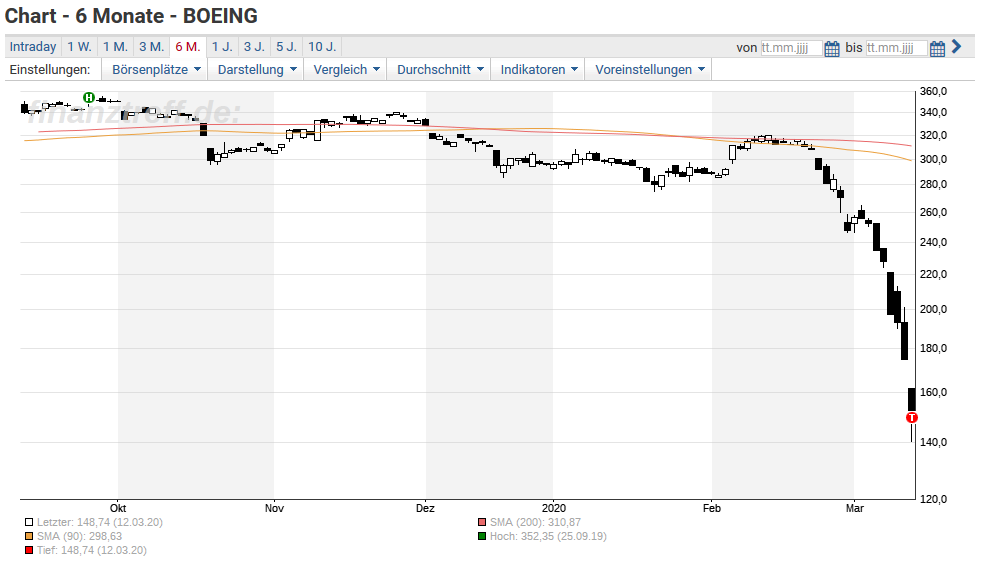Switch to the 1 J. time range

point(222,47)
